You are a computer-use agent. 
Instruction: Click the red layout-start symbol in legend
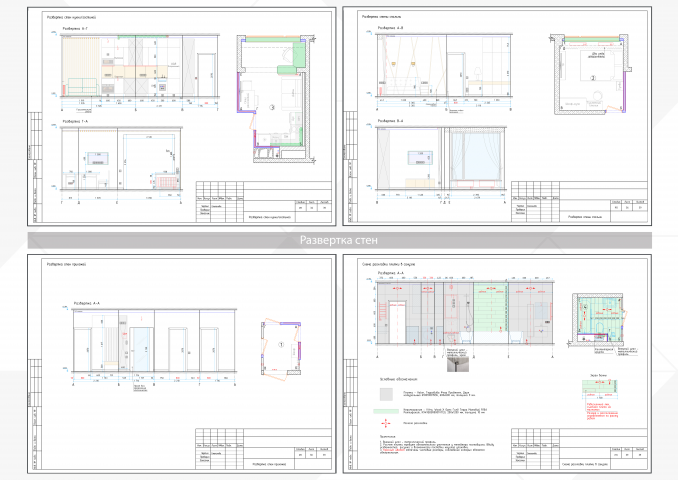pyautogui.click(x=385, y=423)
